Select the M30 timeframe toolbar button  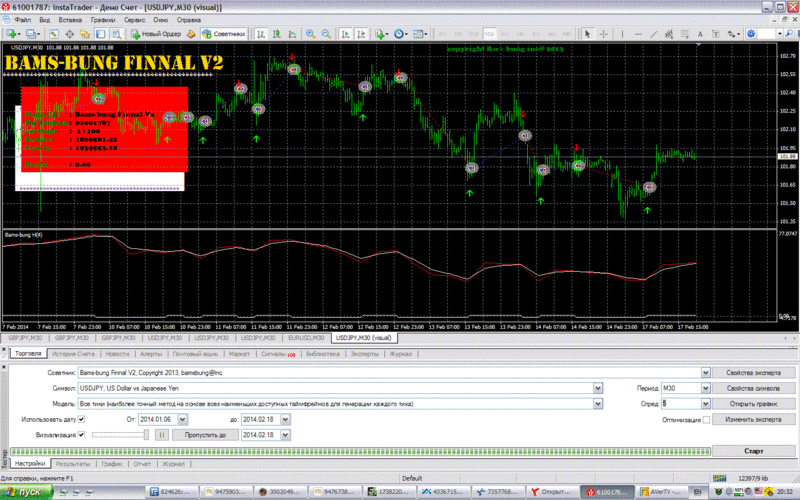point(489,34)
